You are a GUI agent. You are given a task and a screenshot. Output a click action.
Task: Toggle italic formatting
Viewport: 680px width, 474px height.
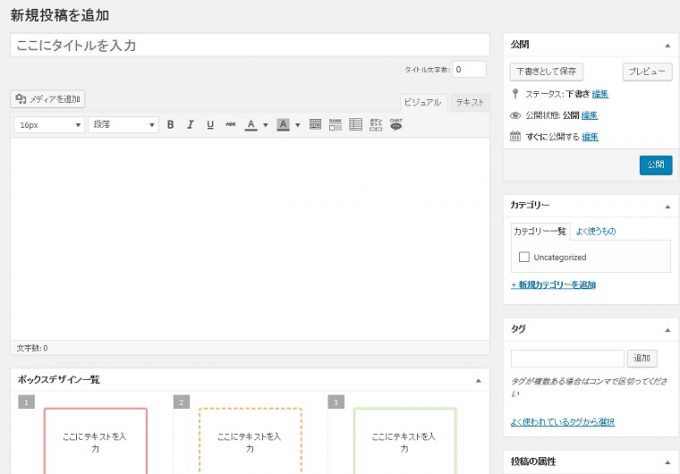[190, 125]
